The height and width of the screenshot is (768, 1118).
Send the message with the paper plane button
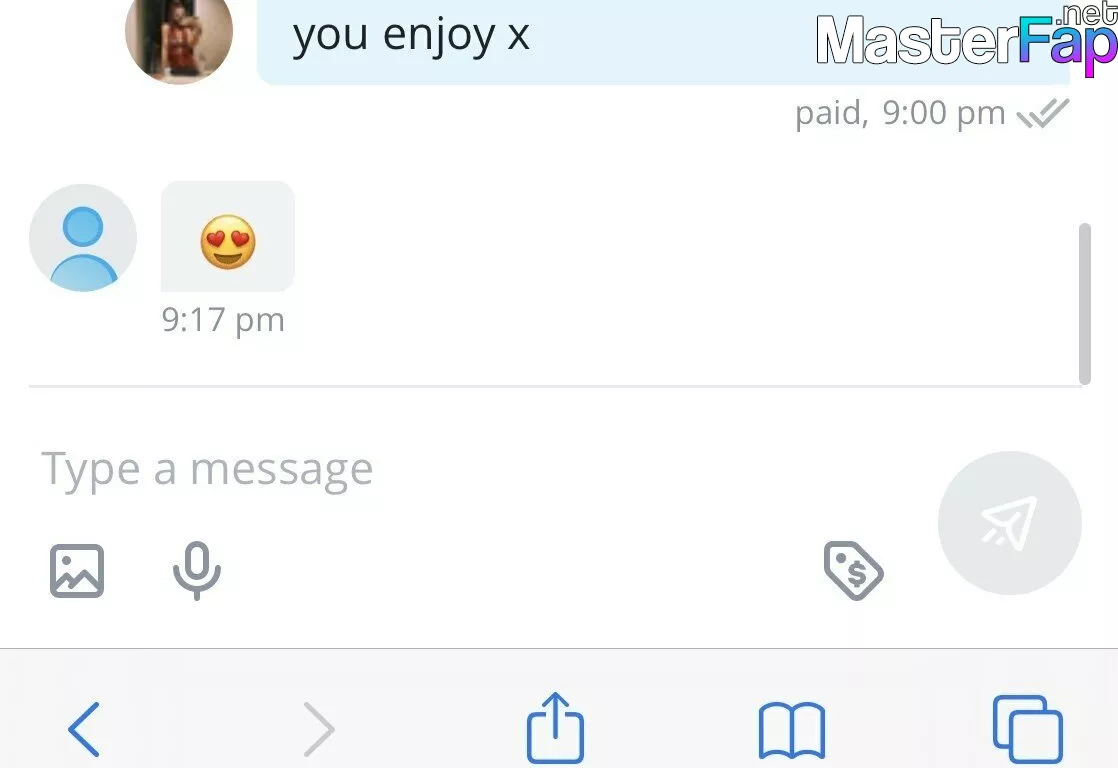click(1010, 523)
